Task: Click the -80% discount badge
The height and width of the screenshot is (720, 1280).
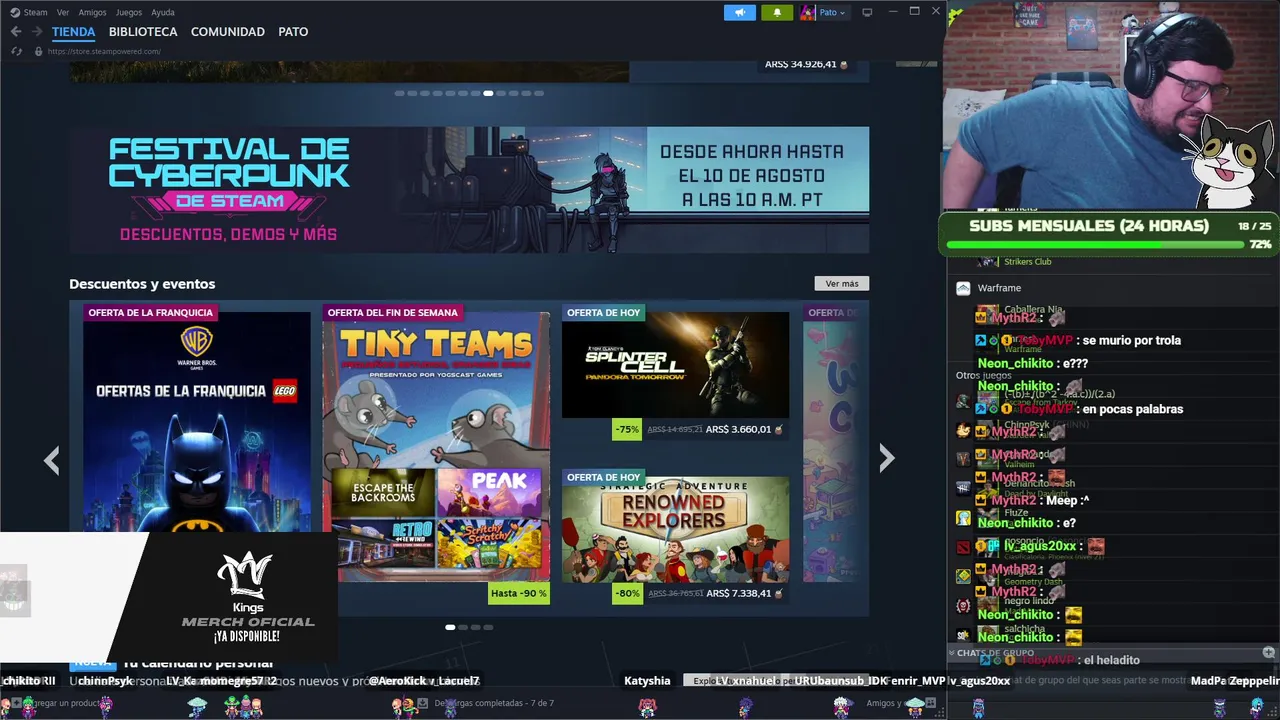Action: pos(627,594)
